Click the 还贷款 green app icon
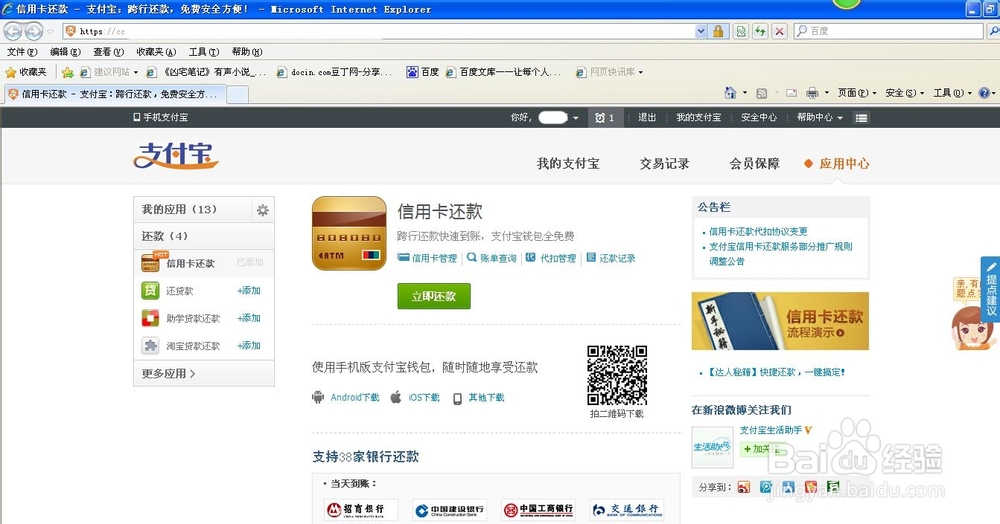 click(150, 291)
